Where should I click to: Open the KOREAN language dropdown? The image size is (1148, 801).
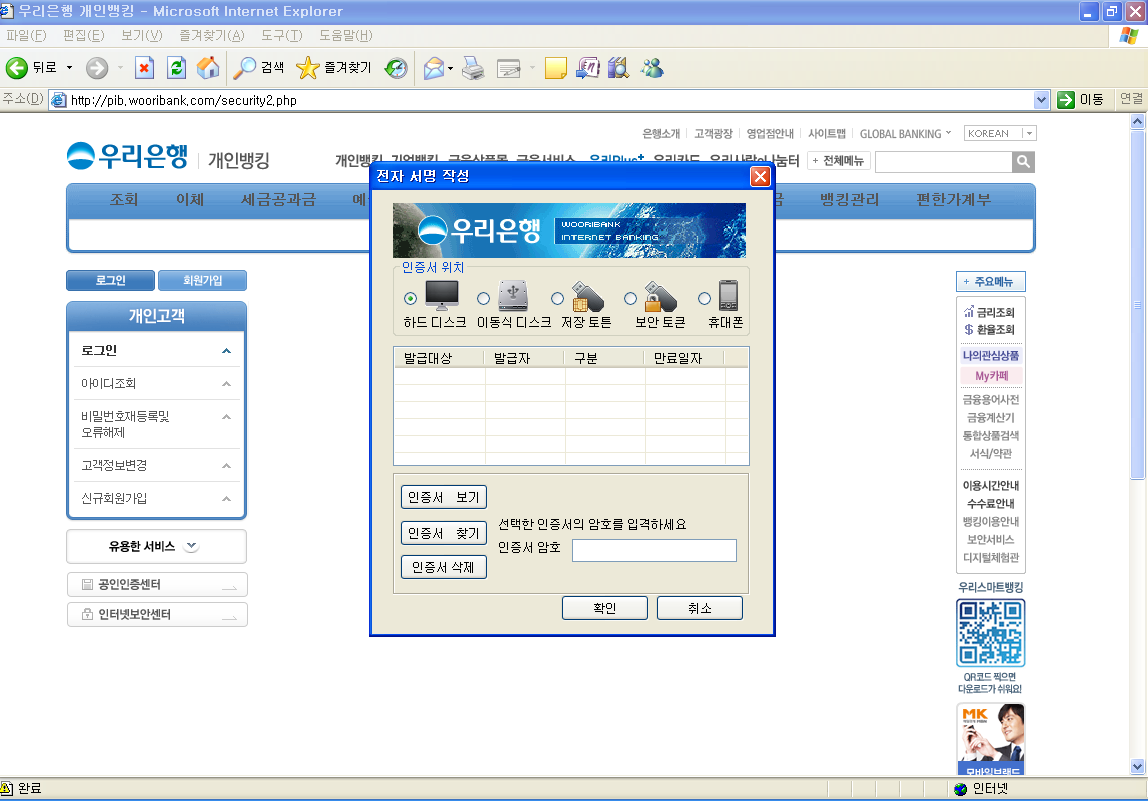(1000, 133)
